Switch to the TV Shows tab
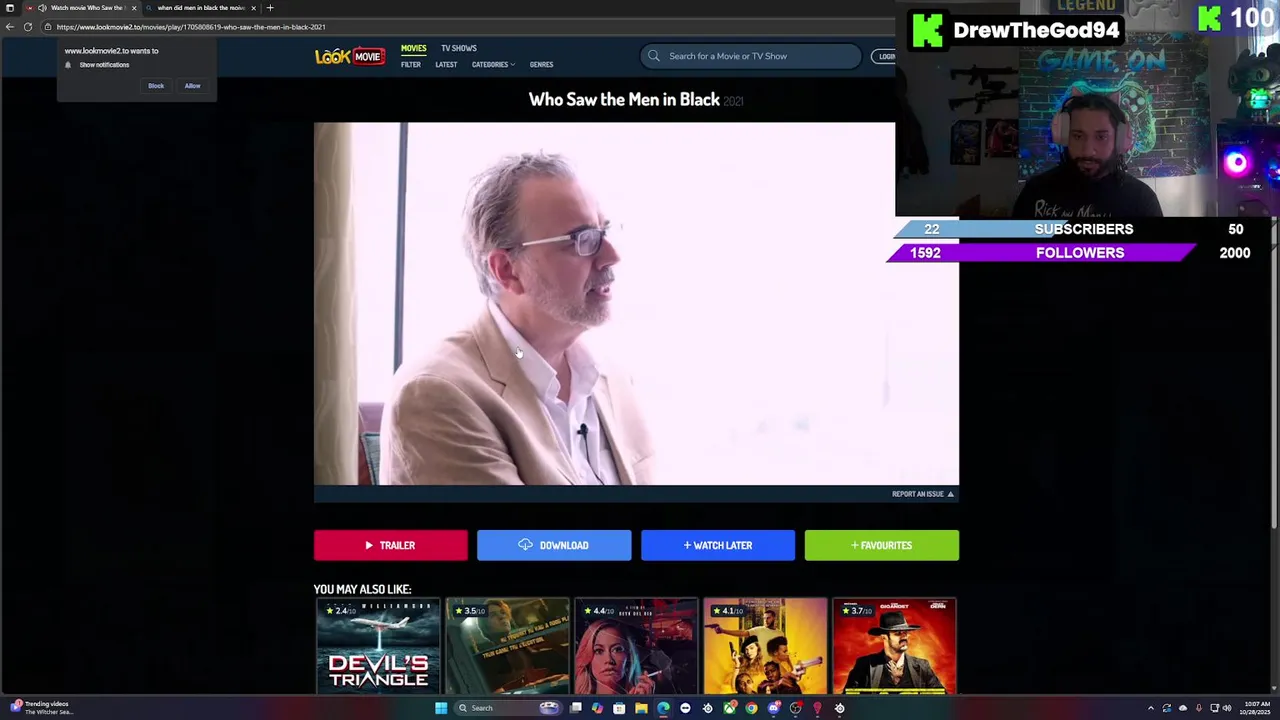This screenshot has width=1280, height=720. (459, 48)
